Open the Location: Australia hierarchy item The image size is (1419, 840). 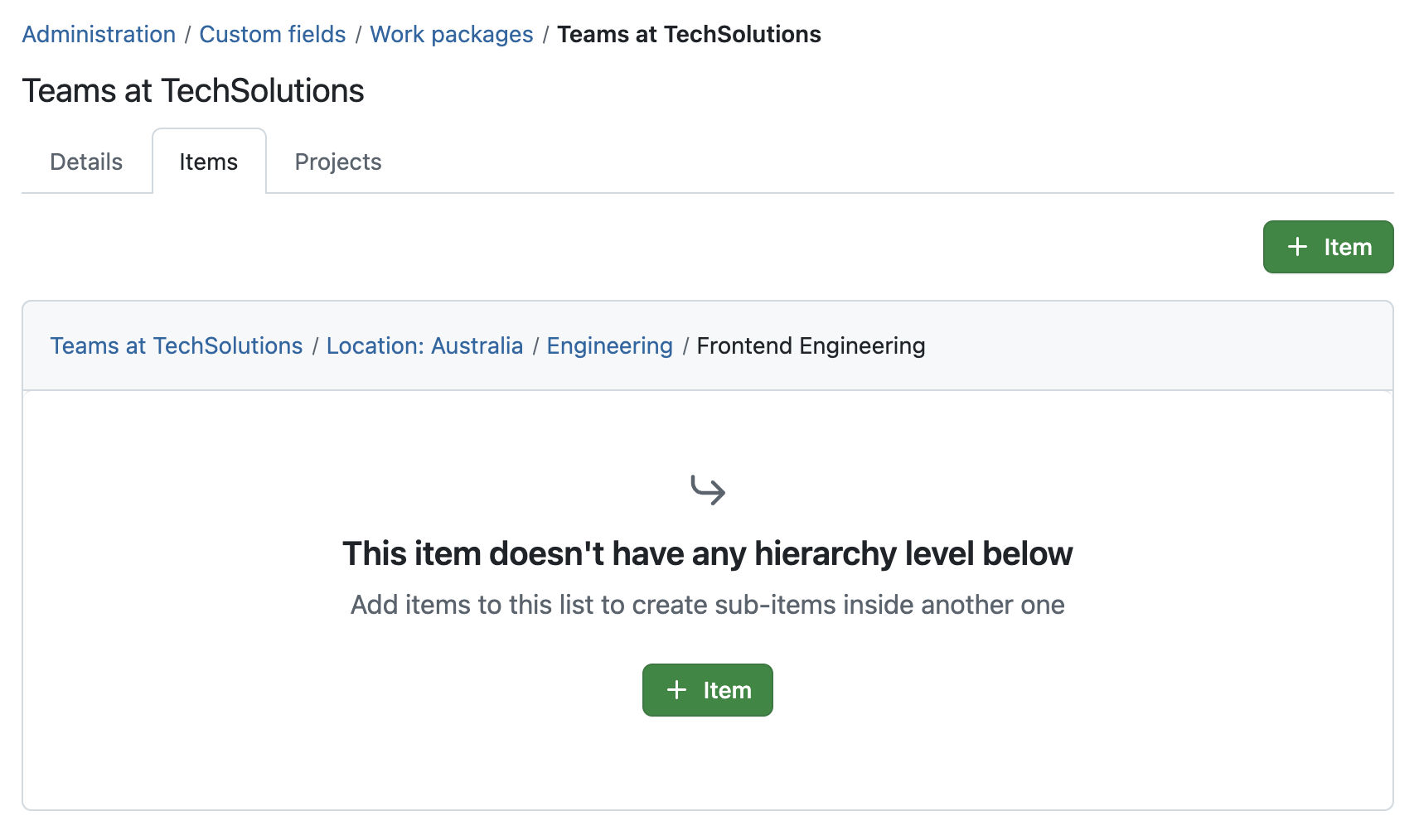pyautogui.click(x=424, y=345)
